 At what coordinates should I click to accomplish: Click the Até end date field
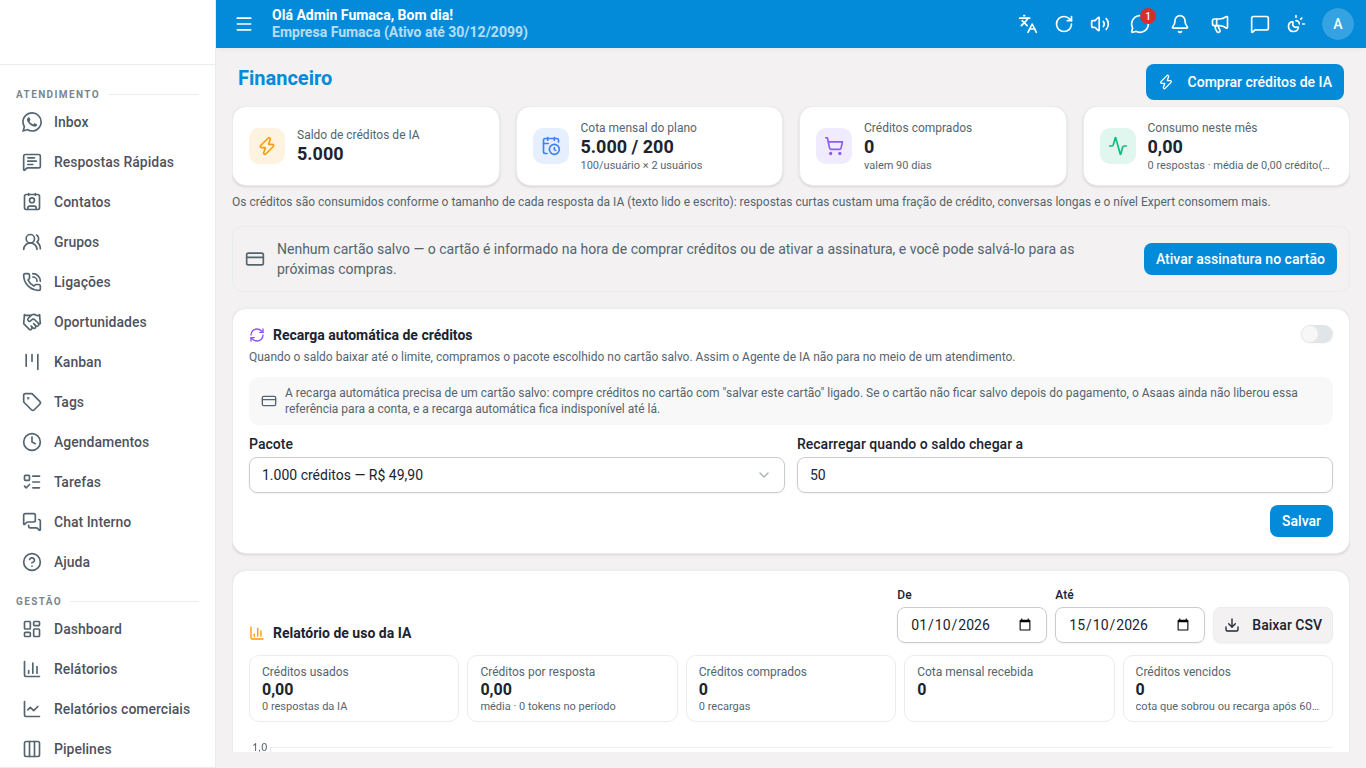(1130, 625)
